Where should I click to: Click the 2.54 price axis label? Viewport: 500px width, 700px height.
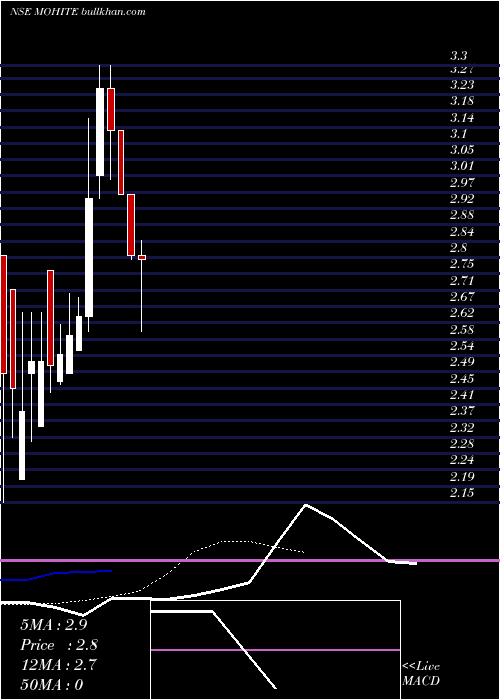point(462,346)
